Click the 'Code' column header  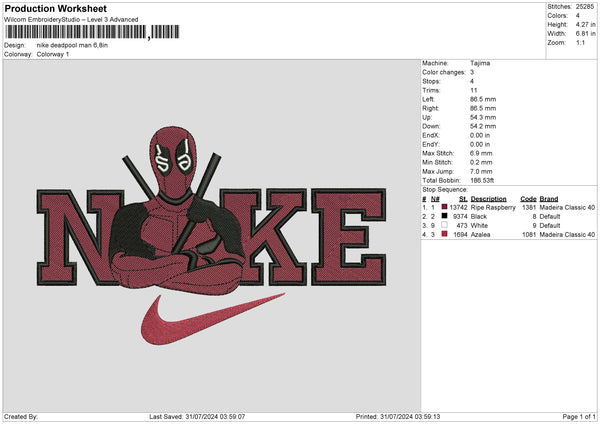pos(528,199)
